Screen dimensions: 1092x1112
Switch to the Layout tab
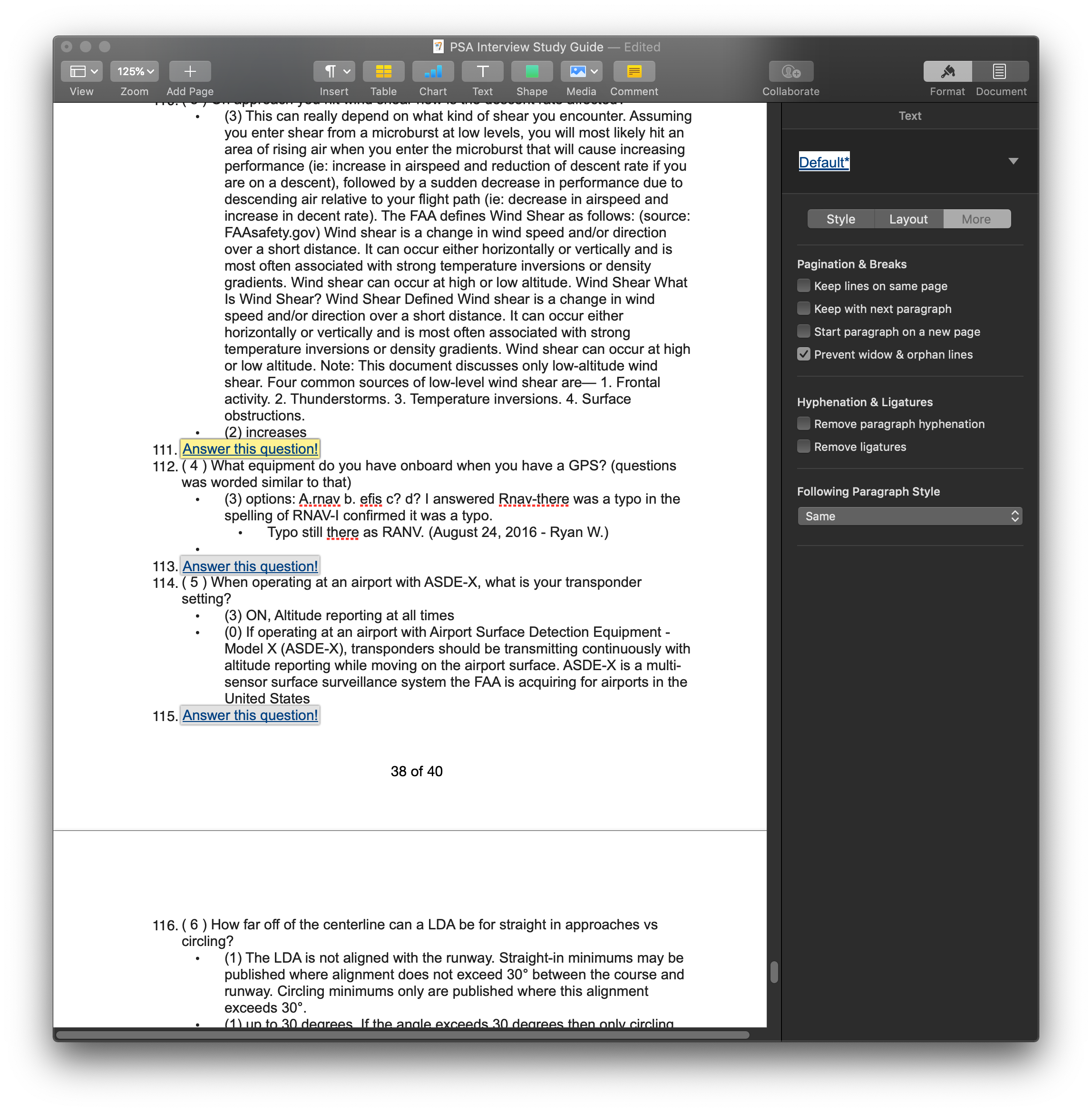(x=908, y=218)
